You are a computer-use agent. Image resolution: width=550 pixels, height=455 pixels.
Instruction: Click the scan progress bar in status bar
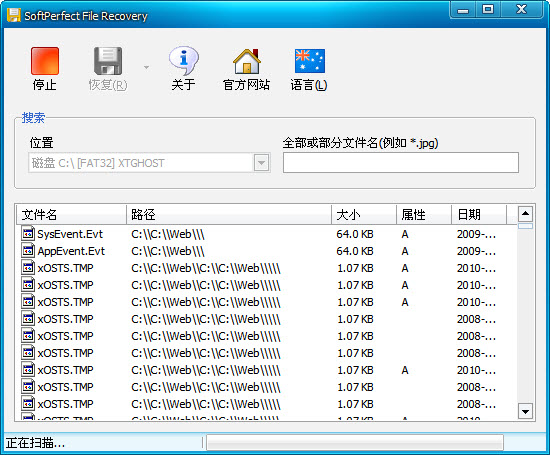coord(355,442)
